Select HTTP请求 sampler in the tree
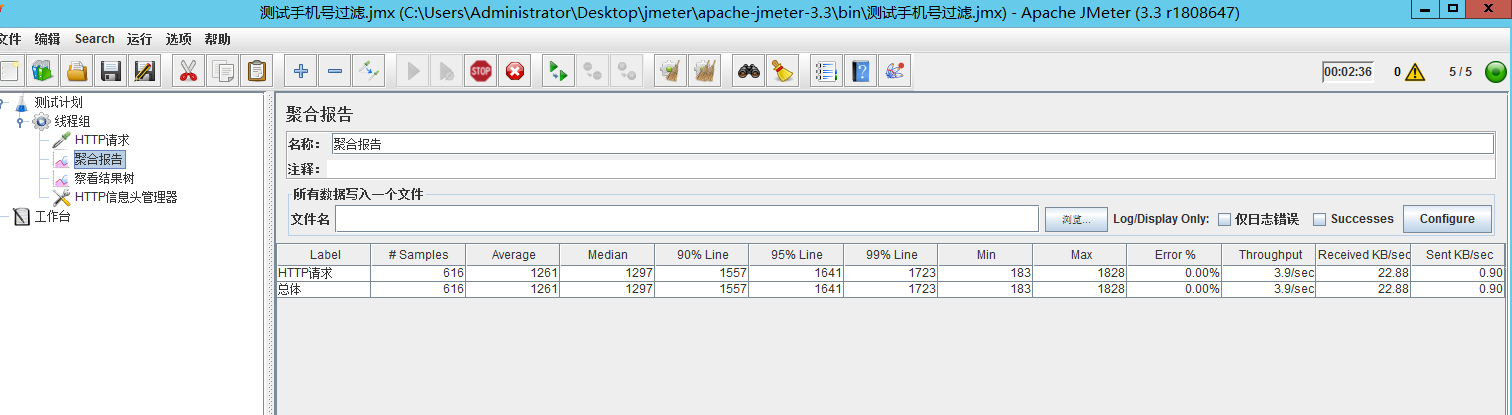Viewport: 1512px width, 415px height. (x=102, y=140)
